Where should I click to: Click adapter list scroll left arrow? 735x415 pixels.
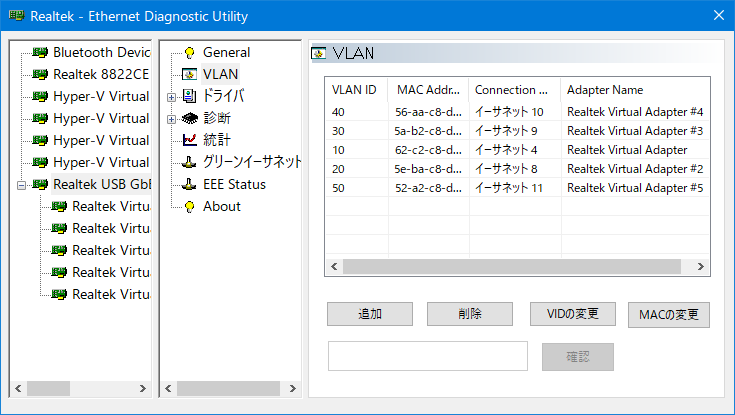coord(18,388)
